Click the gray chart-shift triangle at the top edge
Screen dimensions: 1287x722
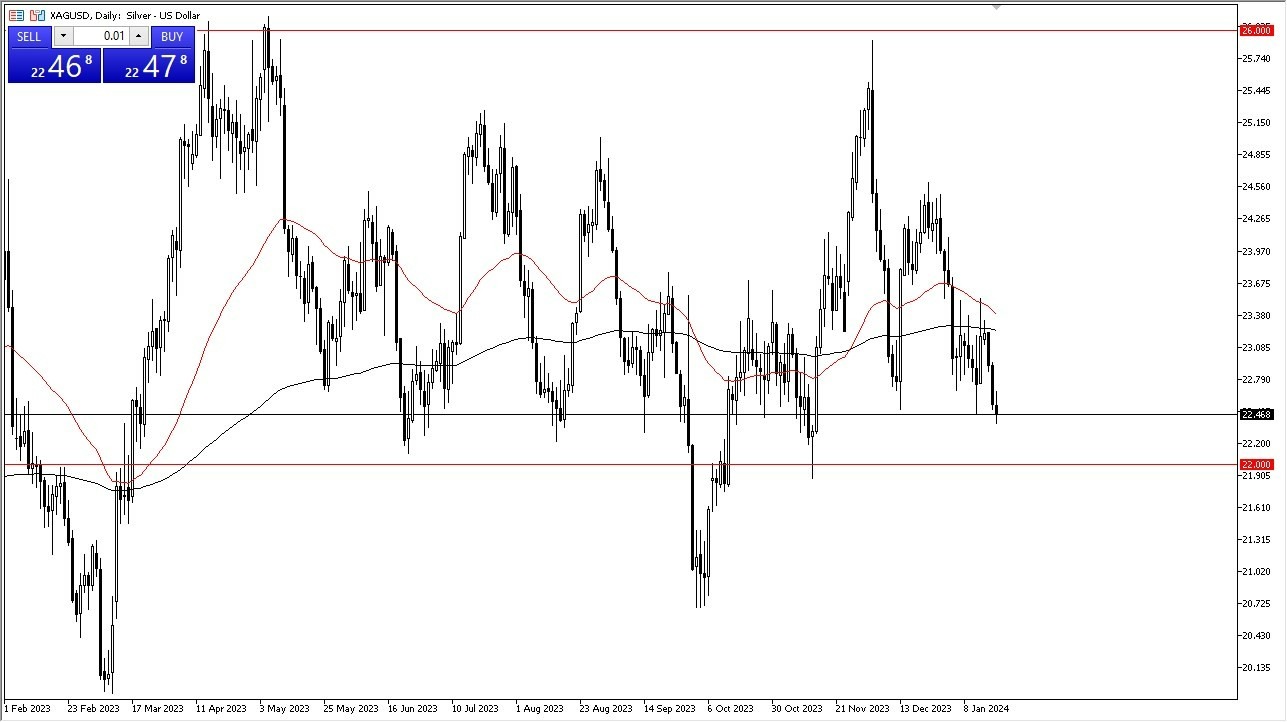[x=995, y=8]
